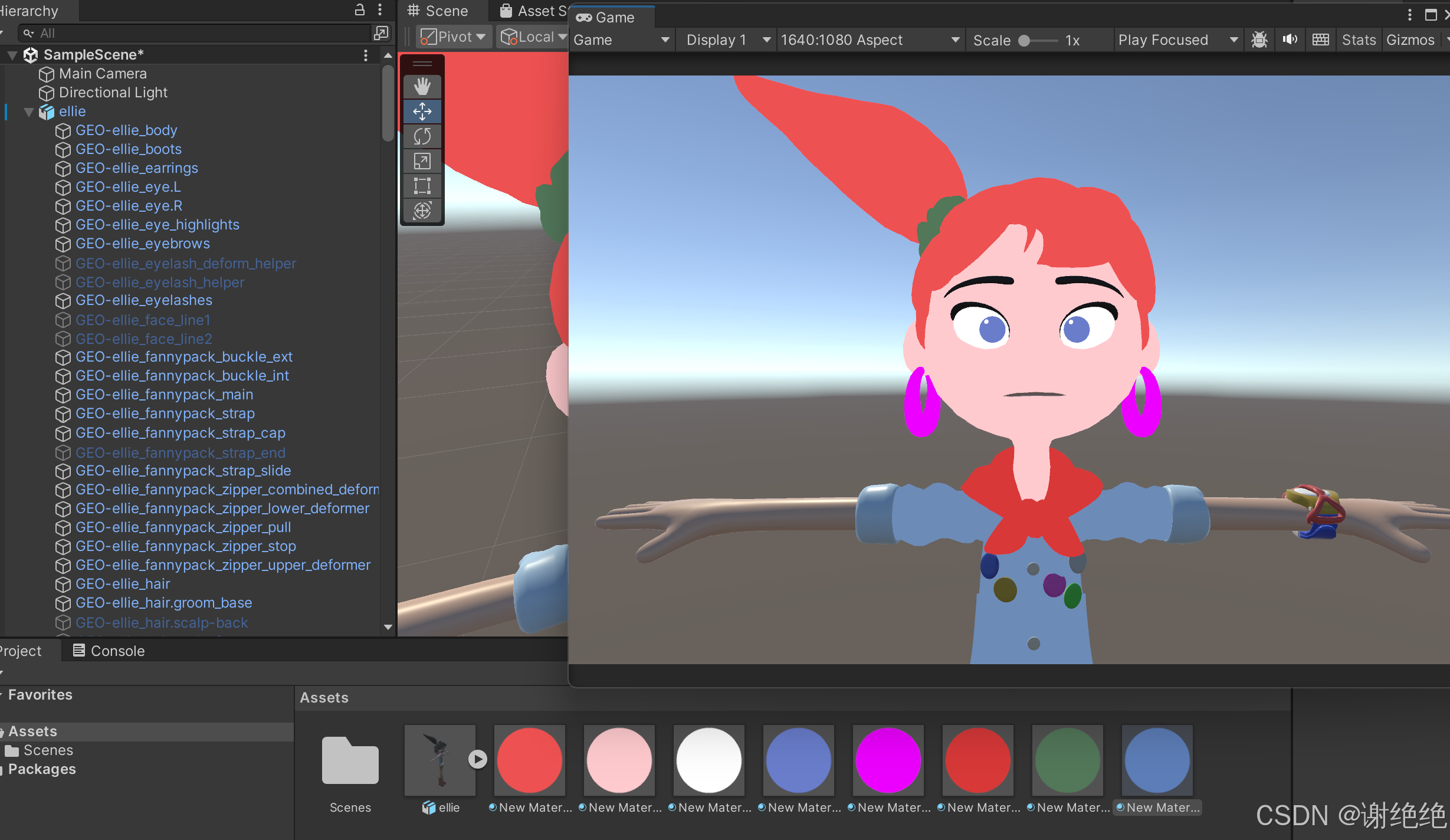Toggle Gizmos in Game view
The height and width of the screenshot is (840, 1450).
point(1410,40)
